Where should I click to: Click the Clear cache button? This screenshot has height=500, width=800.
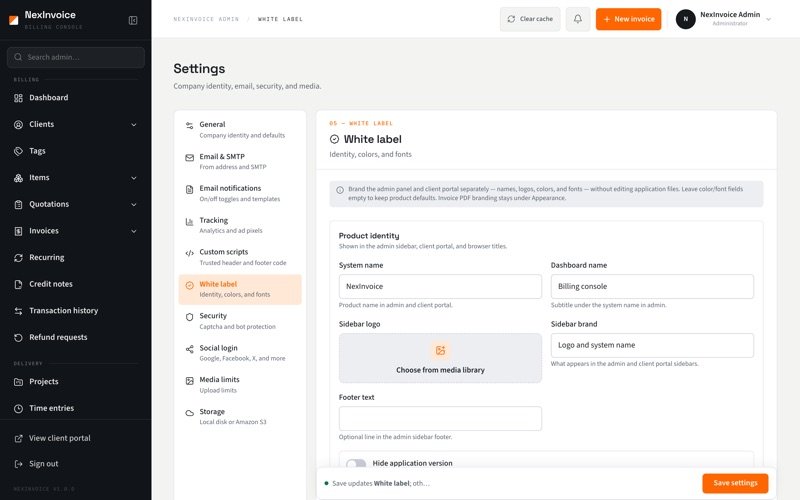(530, 19)
